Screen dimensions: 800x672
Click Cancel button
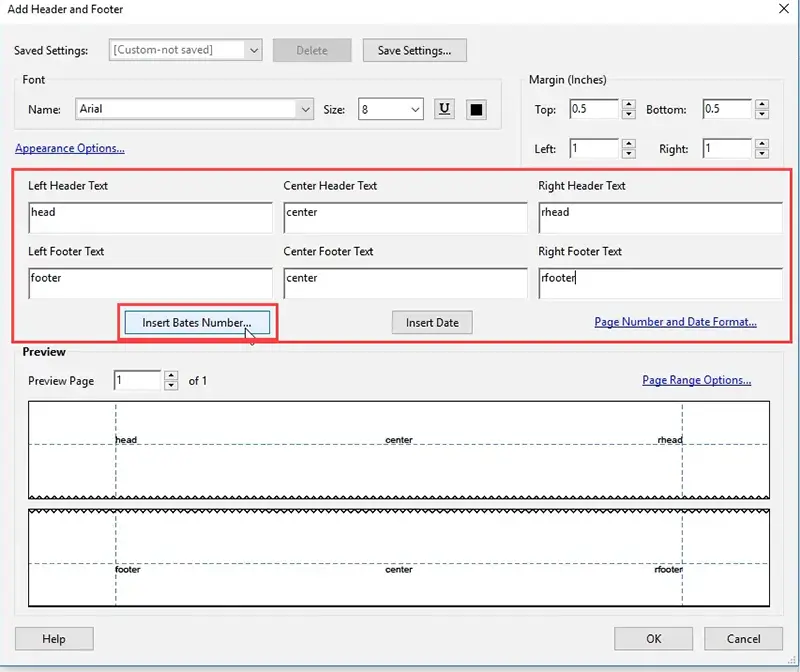tap(743, 639)
